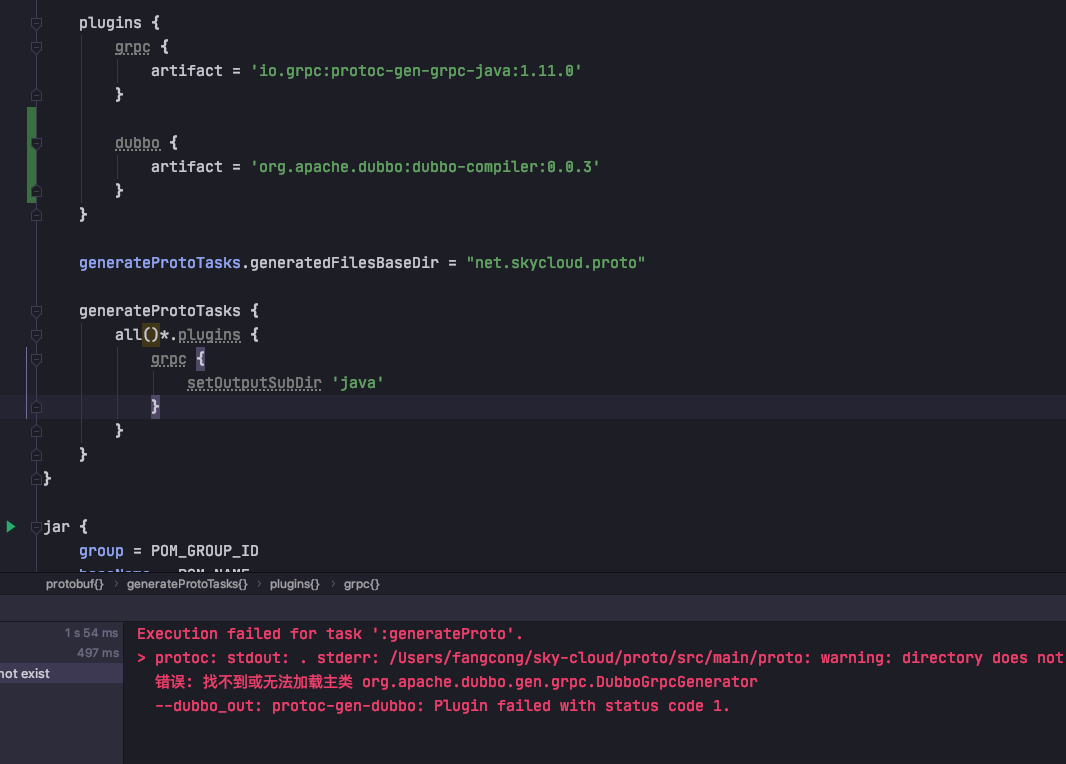The height and width of the screenshot is (764, 1066).
Task: Select the '1 s 54 ms' build row
Action: pyautogui.click(x=91, y=633)
